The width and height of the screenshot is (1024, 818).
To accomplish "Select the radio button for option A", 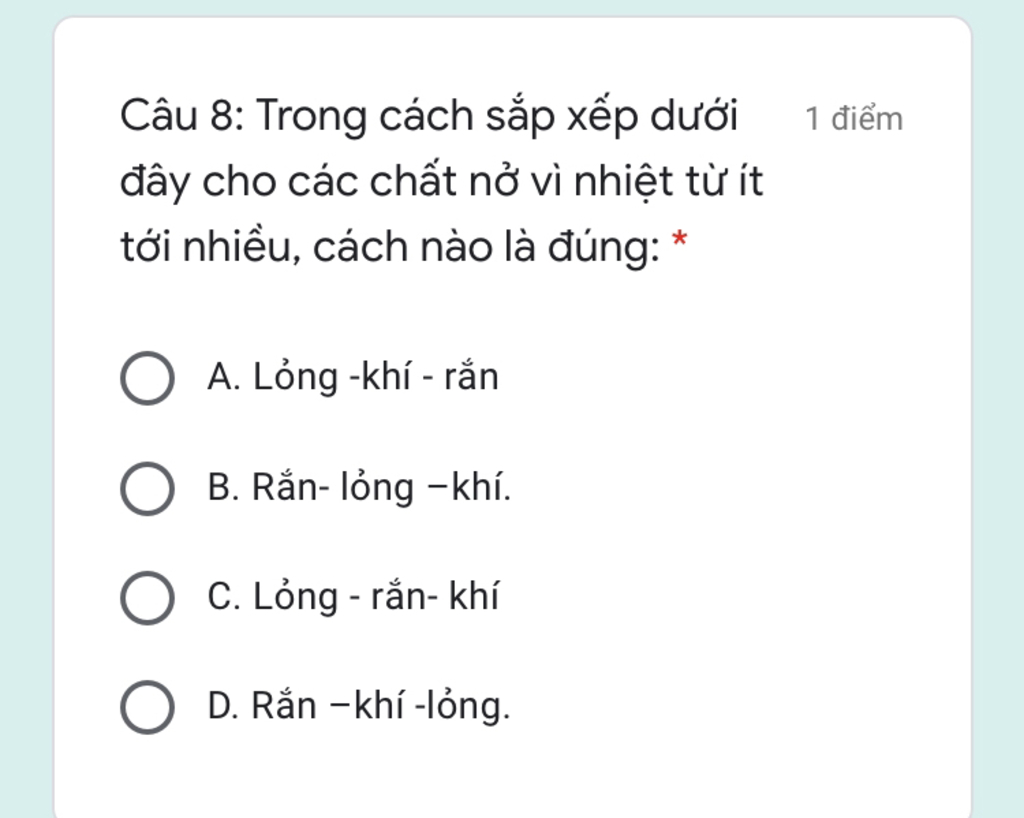I will click(x=147, y=378).
